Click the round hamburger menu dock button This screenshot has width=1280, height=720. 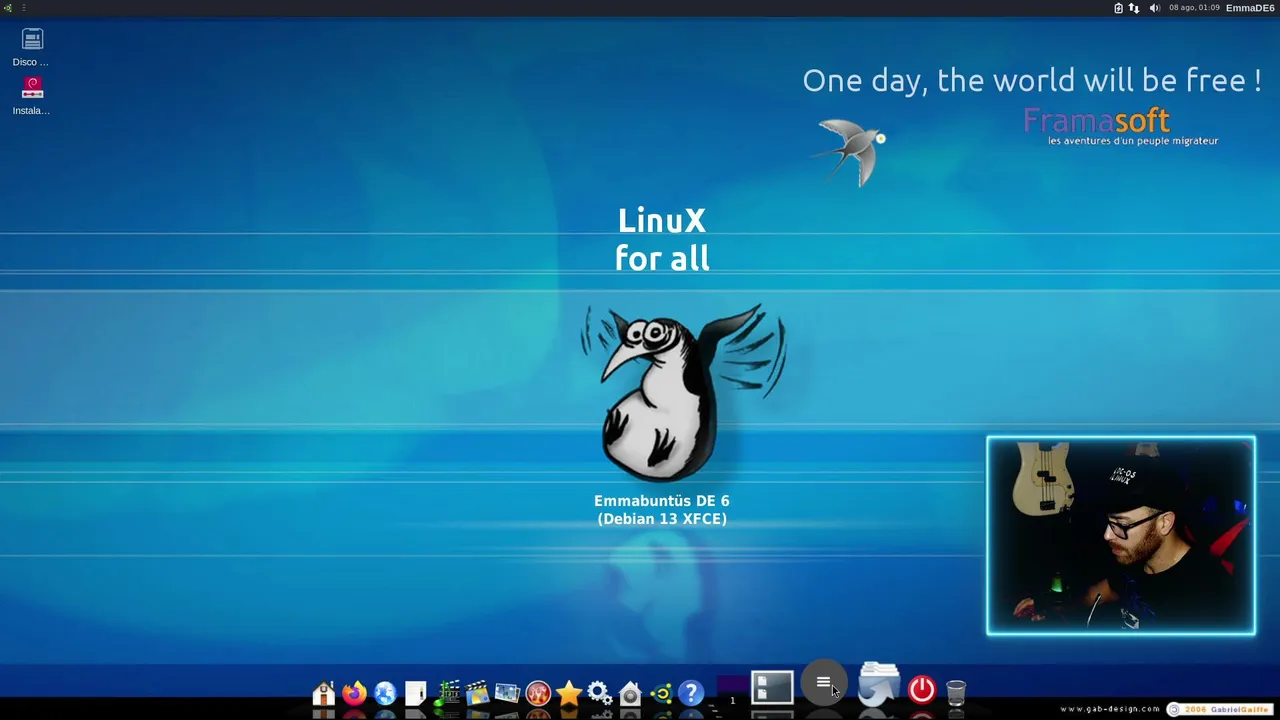tap(823, 683)
